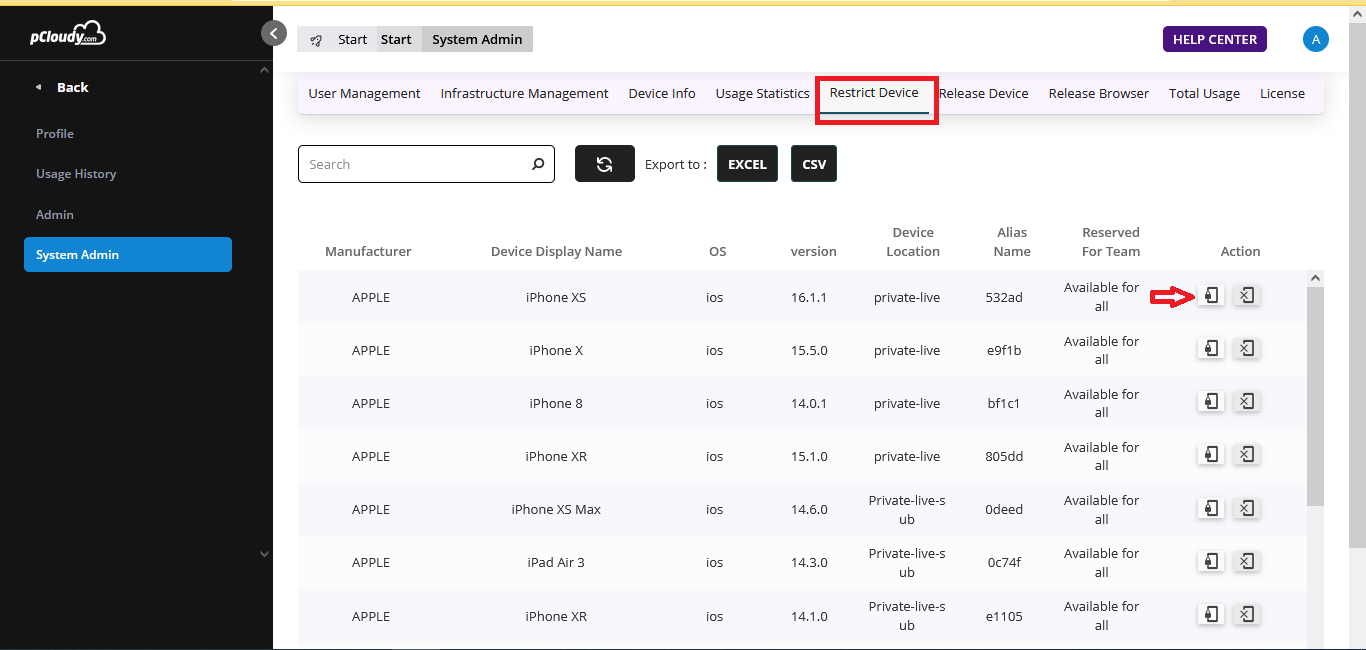
Task: Focus the Search input field
Action: point(415,164)
